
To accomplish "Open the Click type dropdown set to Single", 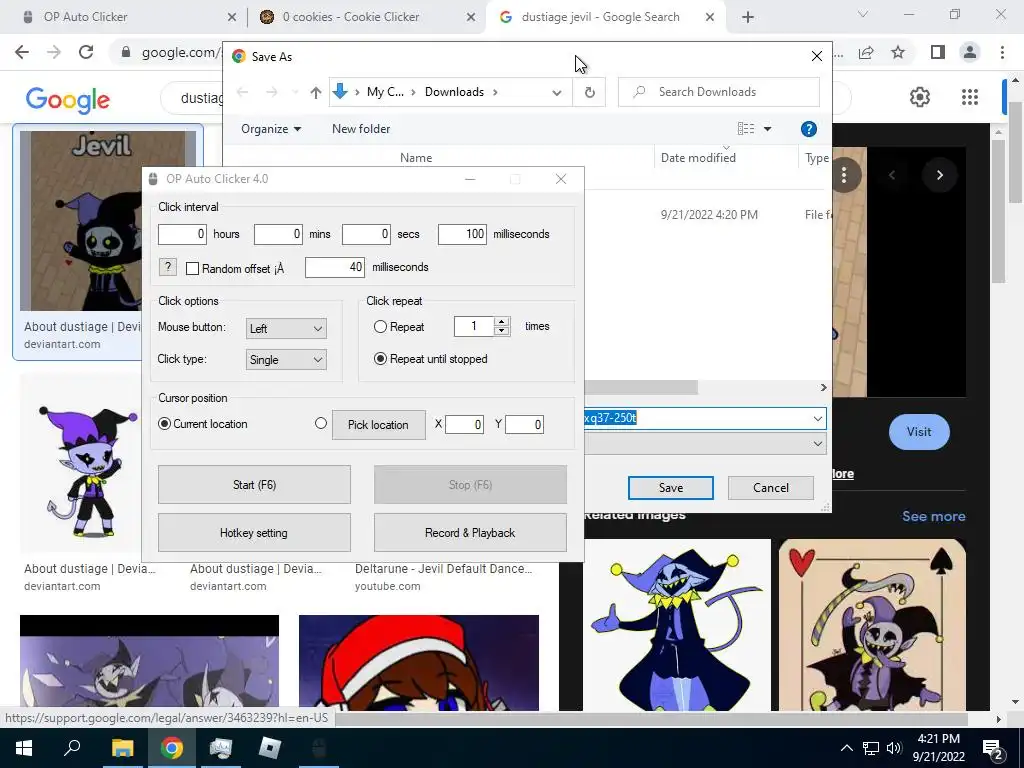I will tap(286, 360).
